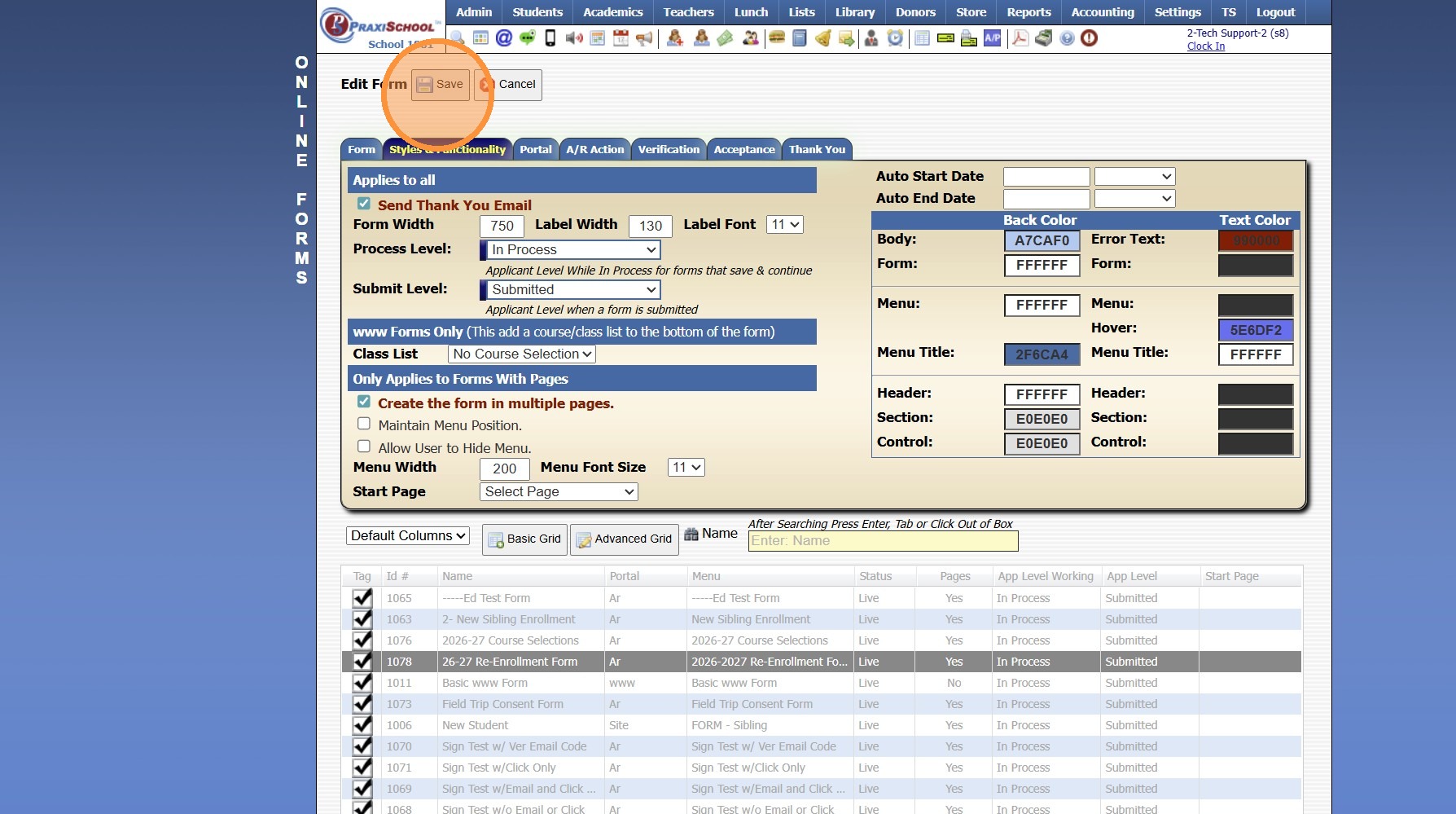Expand the Default Columns dropdown
1456x814 pixels.
click(408, 536)
